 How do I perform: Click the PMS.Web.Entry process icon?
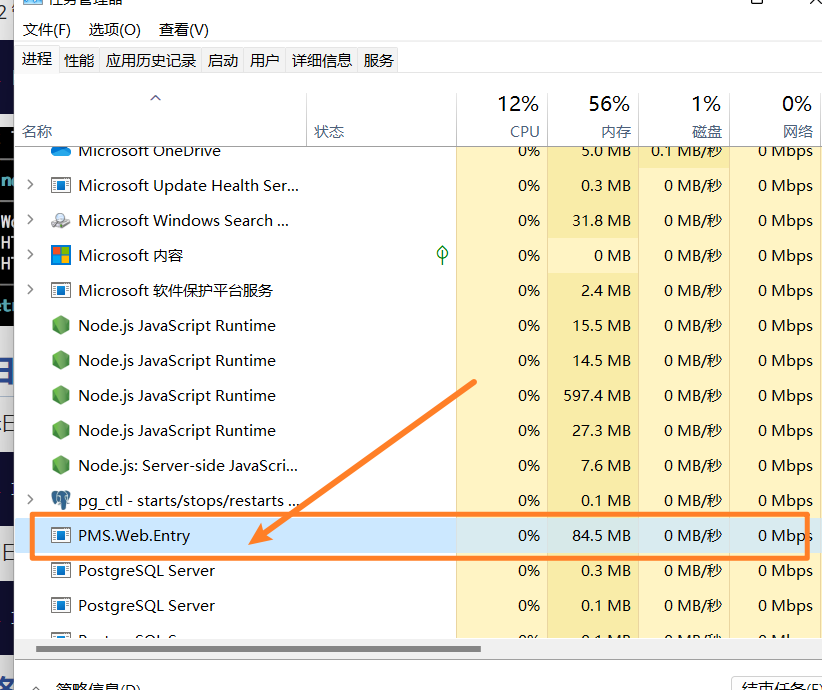coord(61,536)
